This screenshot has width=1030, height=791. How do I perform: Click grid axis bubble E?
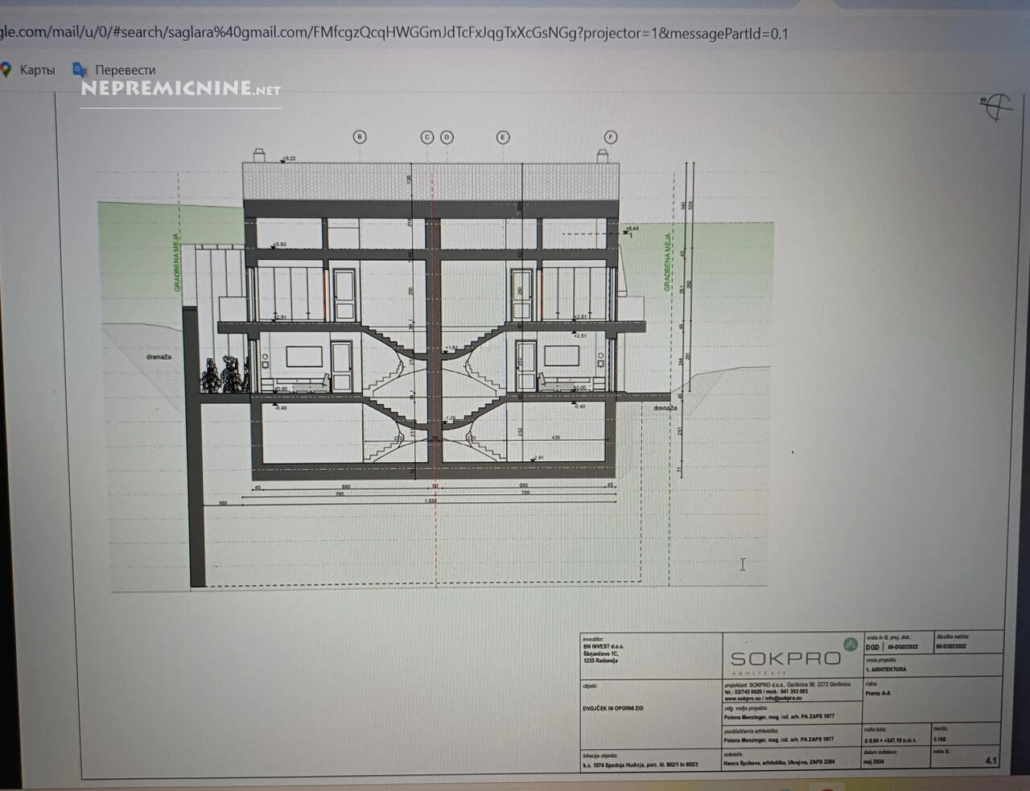point(503,137)
